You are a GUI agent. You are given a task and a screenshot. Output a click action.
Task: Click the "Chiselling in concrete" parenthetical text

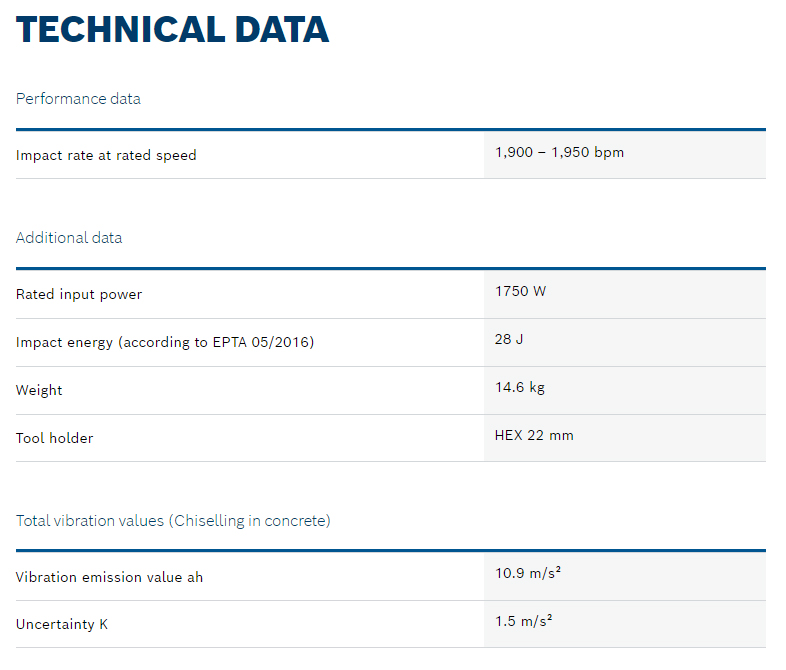[x=250, y=521]
